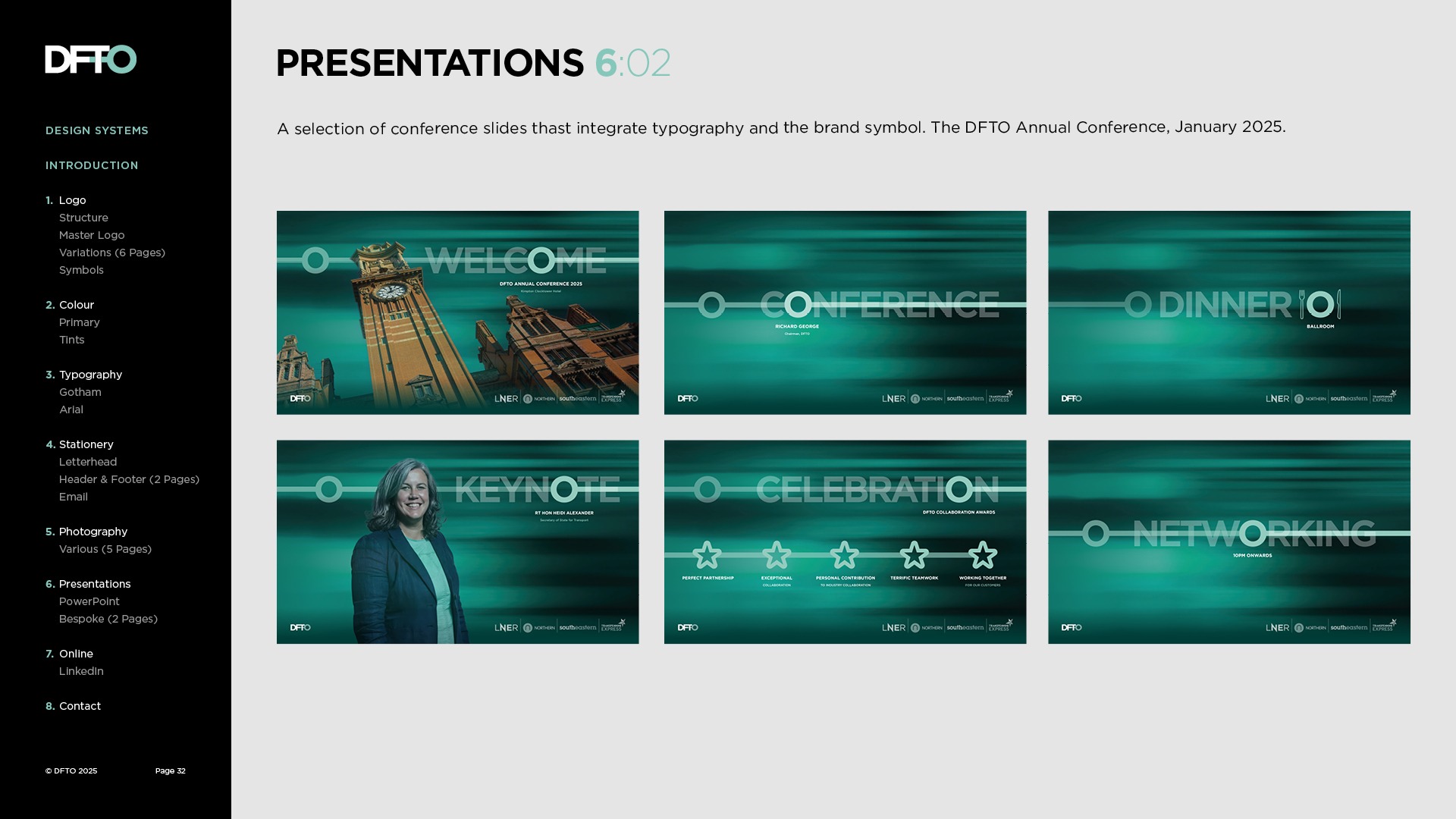
Task: Open Variations (6 Pages) in the sidebar
Action: coord(112,253)
